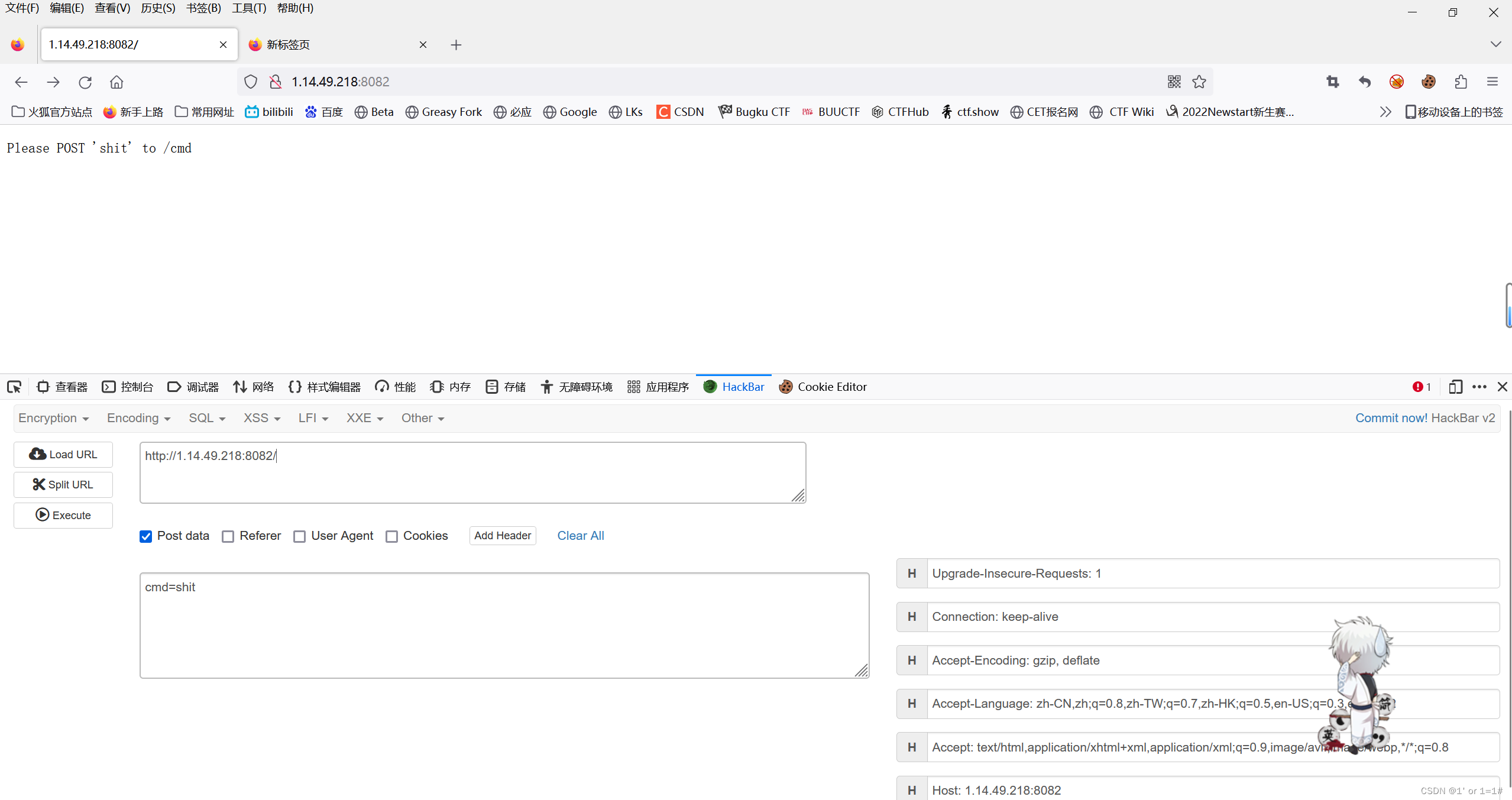Click the screenshot crop icon in the toolbar
Viewport: 1512px width, 800px height.
coord(1333,82)
